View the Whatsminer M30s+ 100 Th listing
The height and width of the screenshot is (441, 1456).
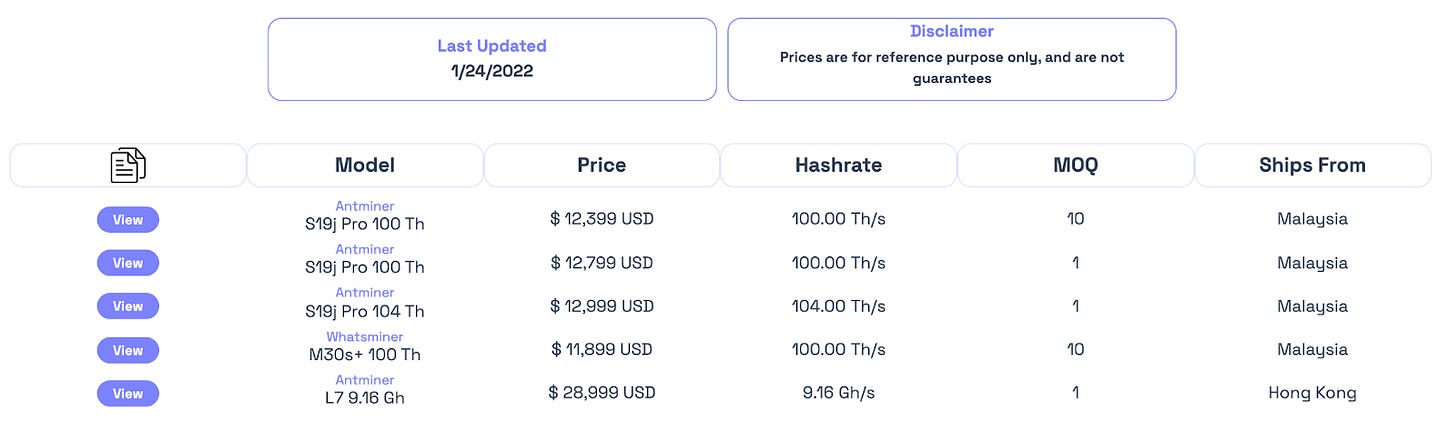[x=128, y=350]
